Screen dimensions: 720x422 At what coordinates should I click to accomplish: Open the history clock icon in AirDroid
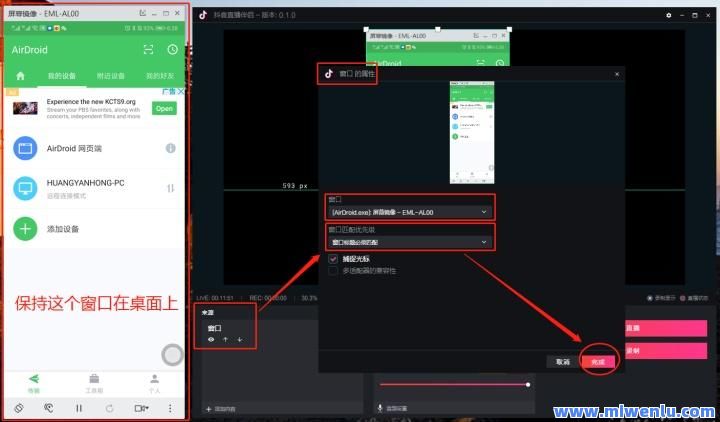(x=173, y=50)
